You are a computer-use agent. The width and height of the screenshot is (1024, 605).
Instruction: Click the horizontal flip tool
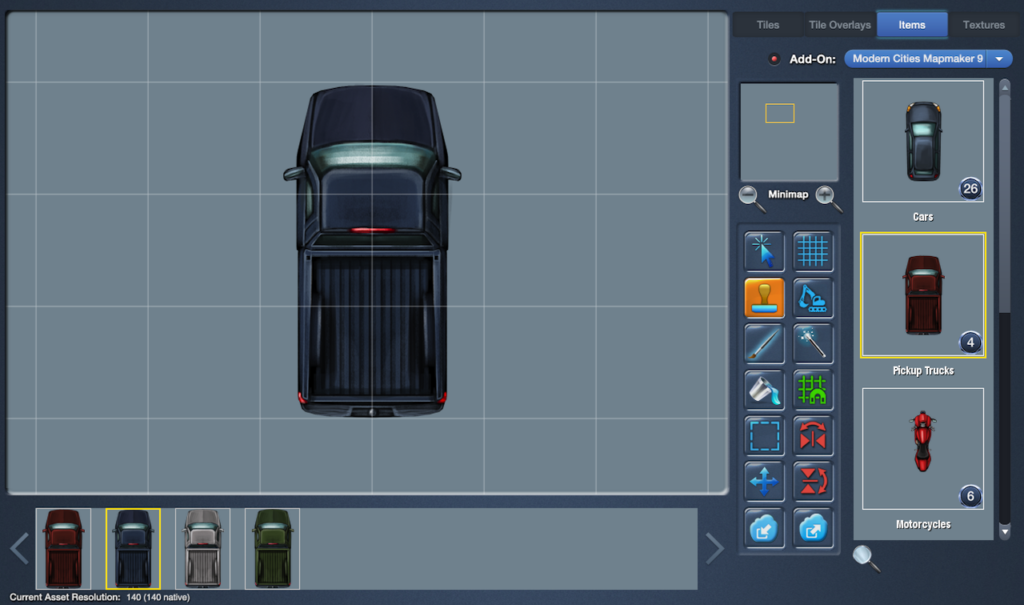pyautogui.click(x=813, y=436)
